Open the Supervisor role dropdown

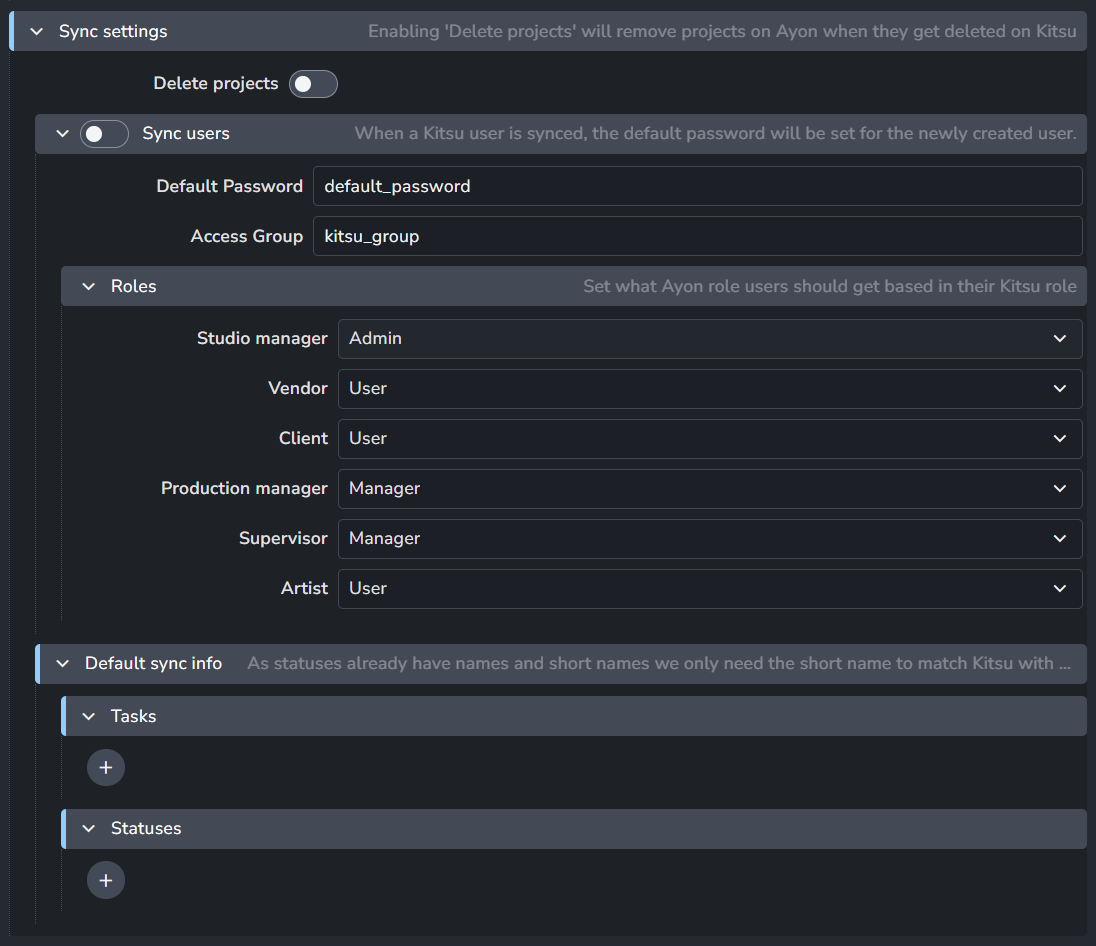point(709,539)
